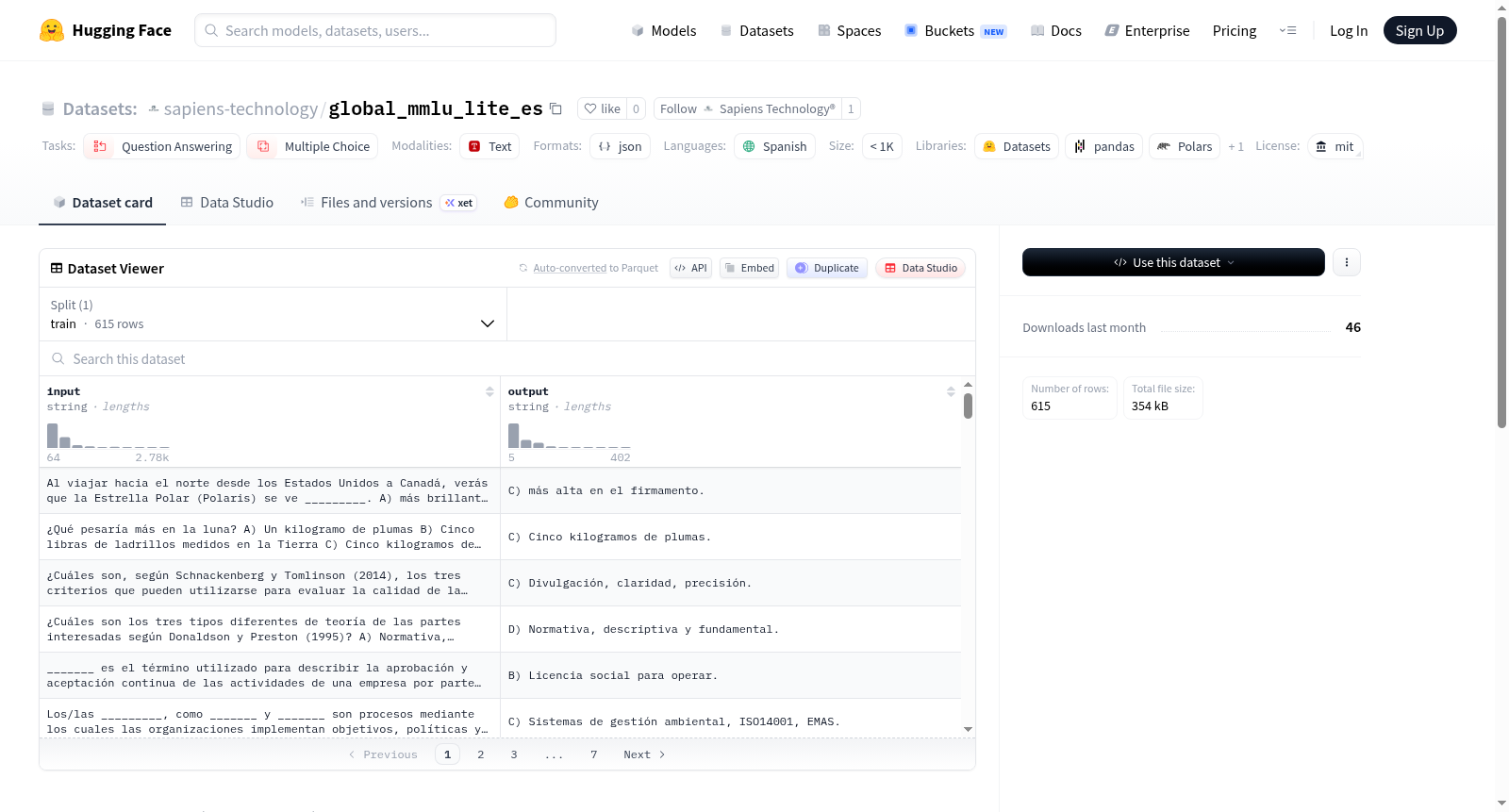1509x812 pixels.
Task: Copy dataset name with the copy icon
Action: click(556, 108)
